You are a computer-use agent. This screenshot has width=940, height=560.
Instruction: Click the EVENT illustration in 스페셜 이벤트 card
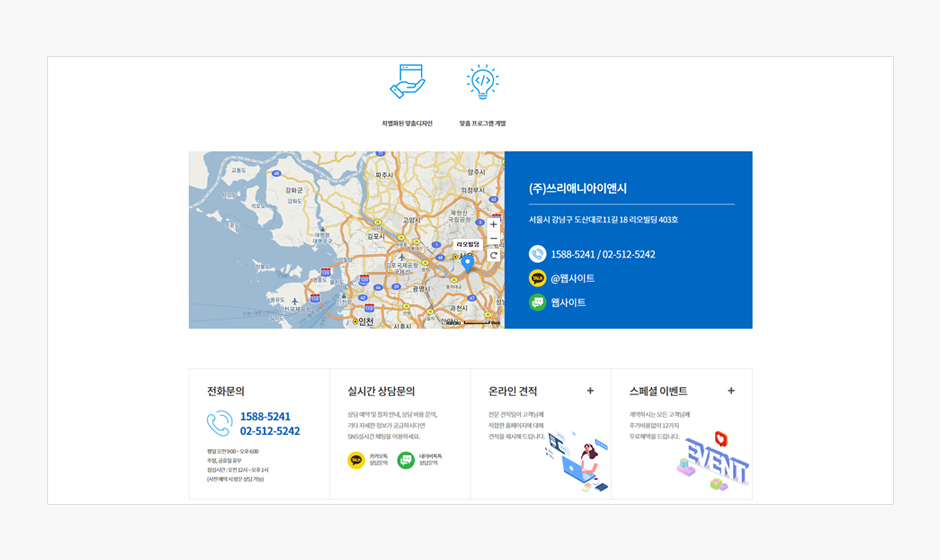715,460
